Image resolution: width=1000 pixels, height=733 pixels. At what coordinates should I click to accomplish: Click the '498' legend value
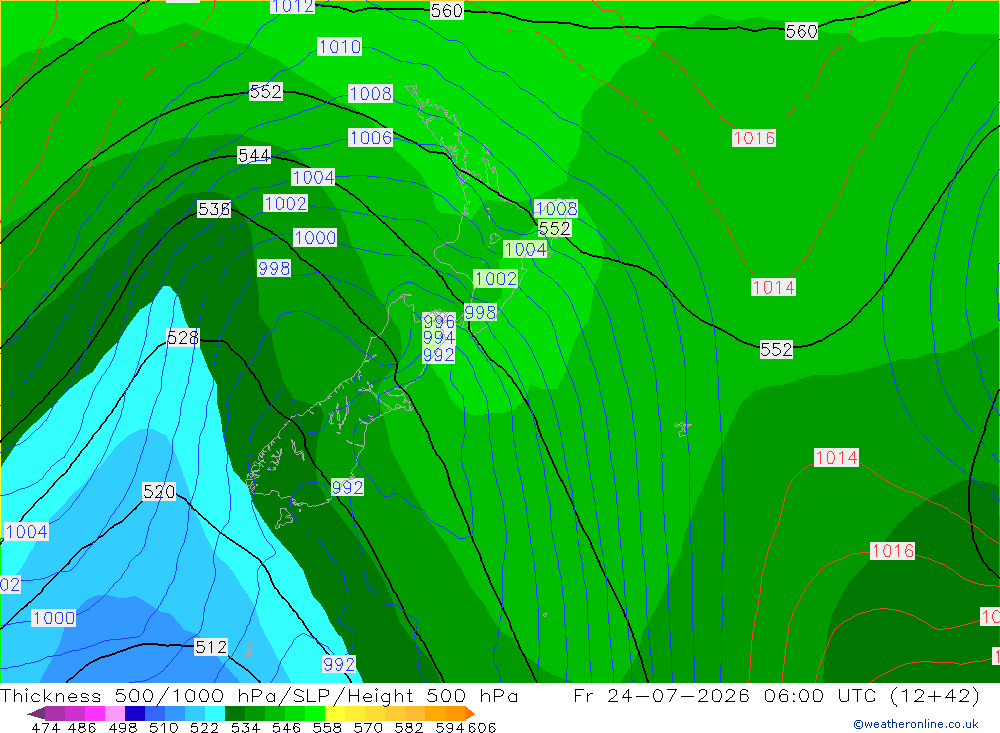pyautogui.click(x=122, y=727)
